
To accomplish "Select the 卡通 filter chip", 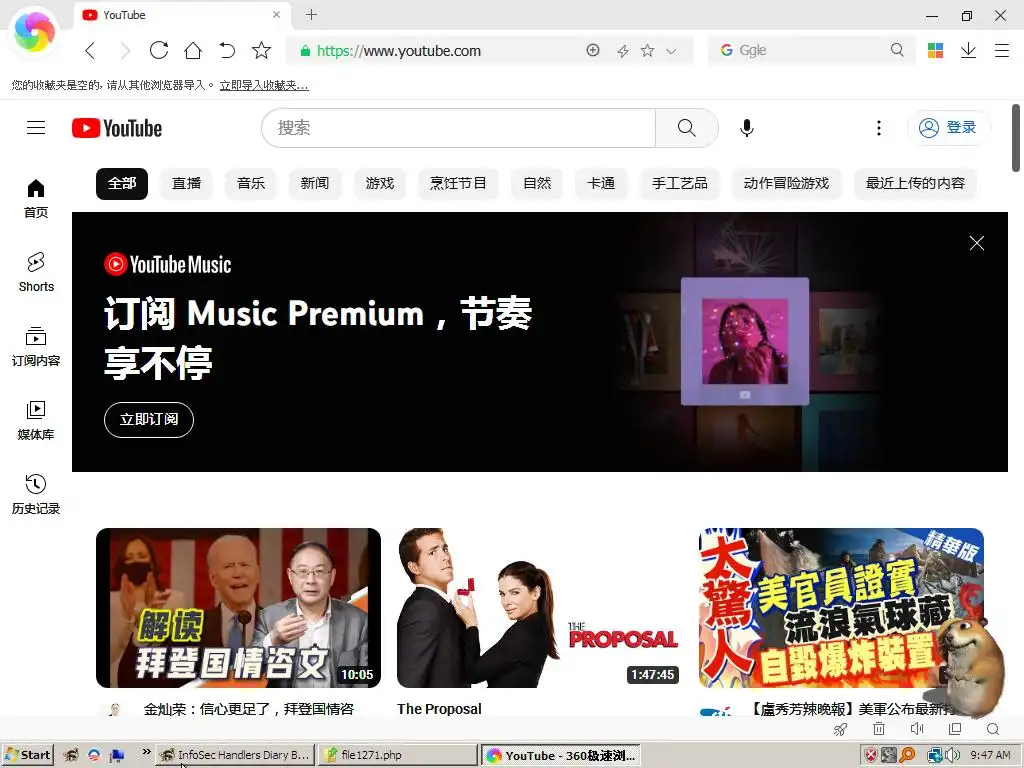I will (x=601, y=184).
